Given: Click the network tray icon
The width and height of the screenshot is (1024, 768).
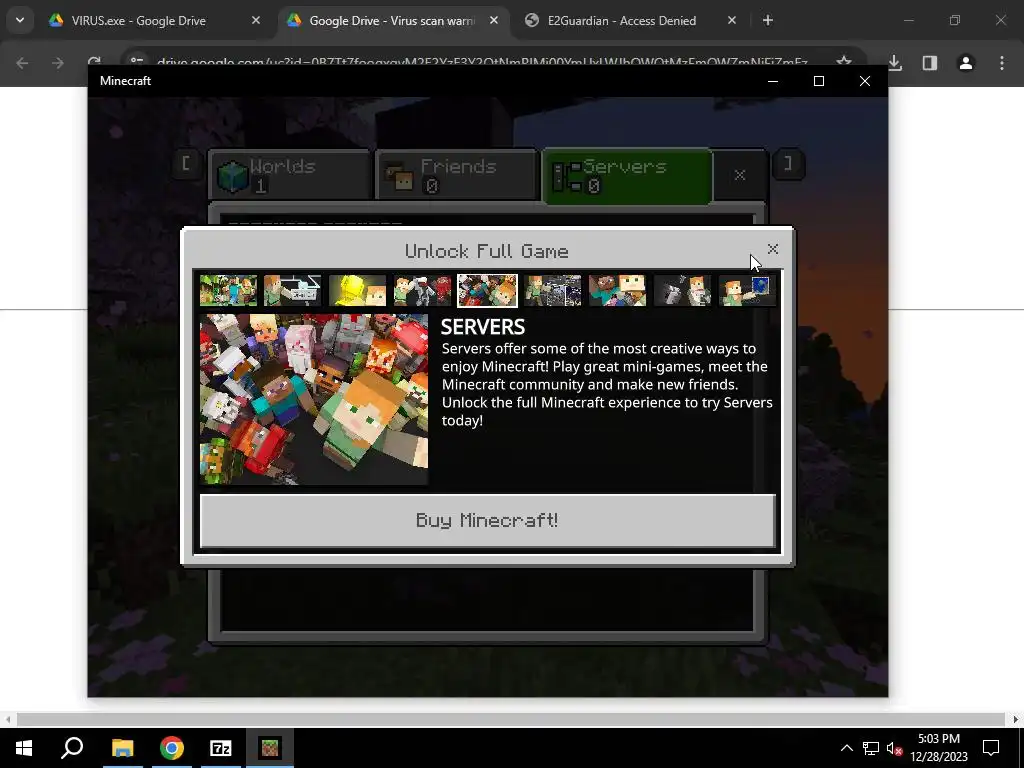Looking at the screenshot, I should (871, 748).
